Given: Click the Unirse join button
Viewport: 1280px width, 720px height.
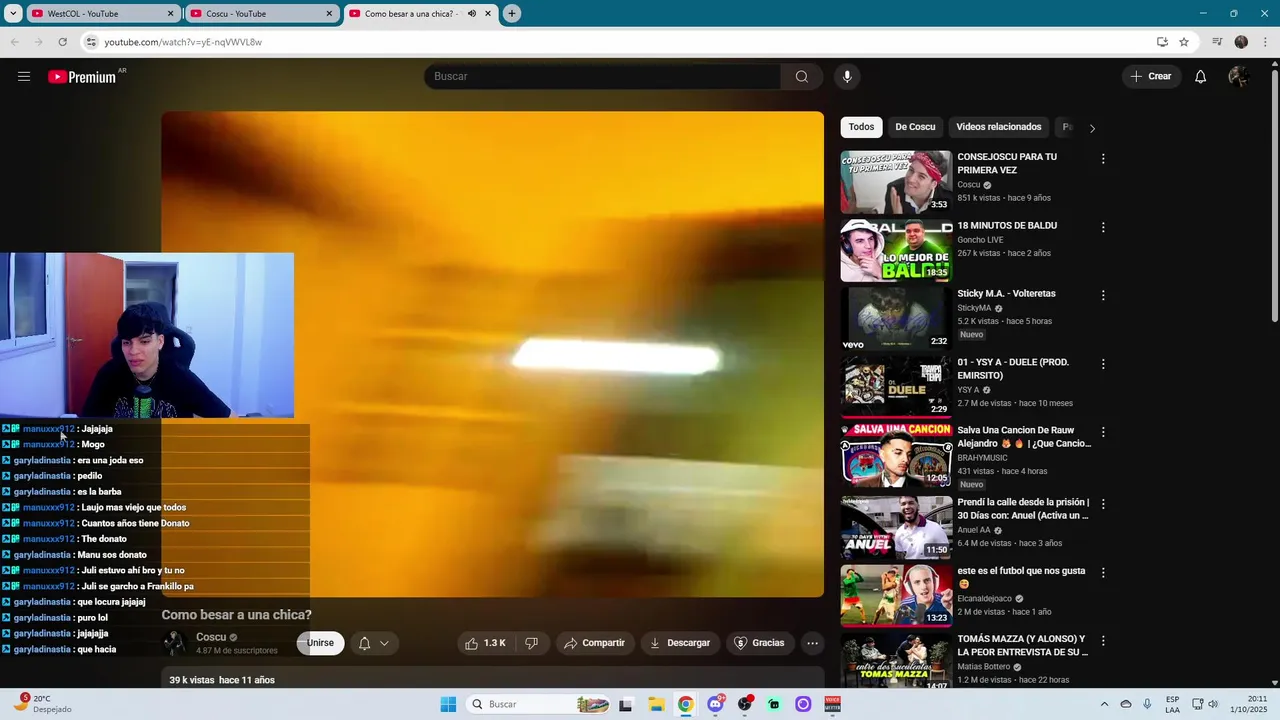Looking at the screenshot, I should point(320,643).
